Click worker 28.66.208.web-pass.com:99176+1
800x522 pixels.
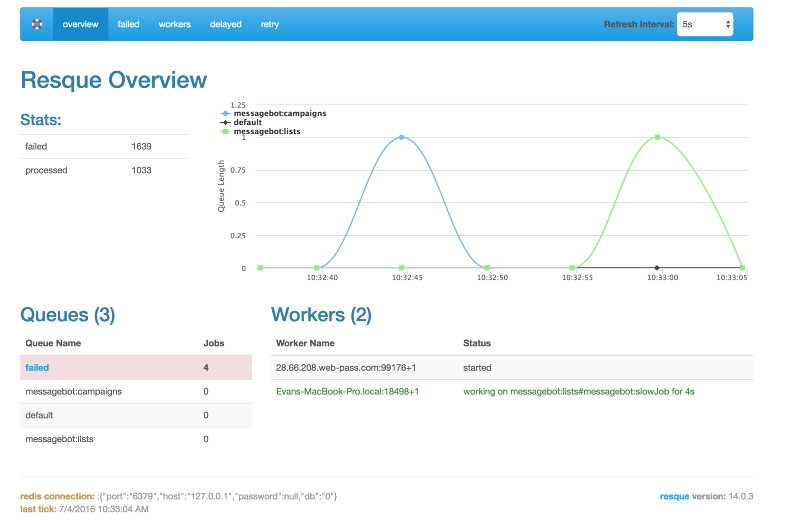346,367
